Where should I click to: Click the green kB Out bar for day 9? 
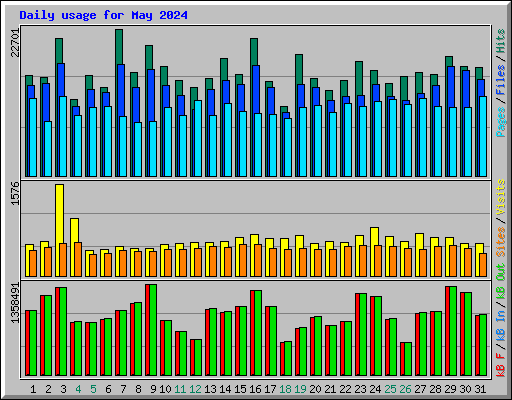(x=153, y=330)
